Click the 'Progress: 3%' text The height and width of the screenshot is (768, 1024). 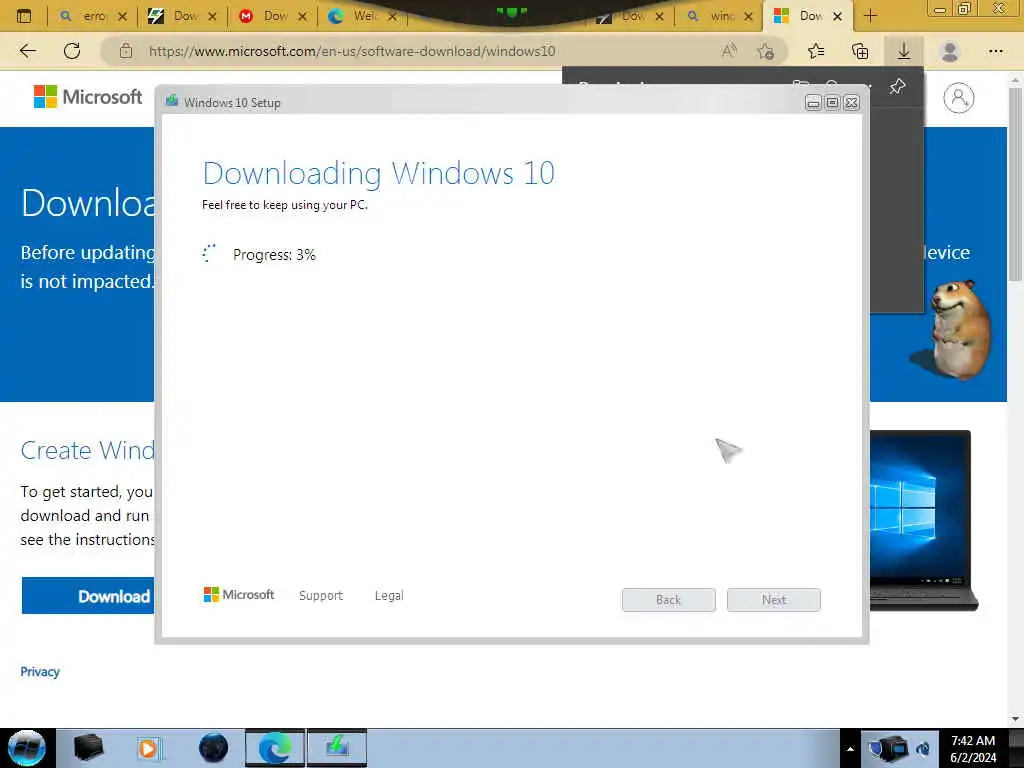[x=274, y=255]
